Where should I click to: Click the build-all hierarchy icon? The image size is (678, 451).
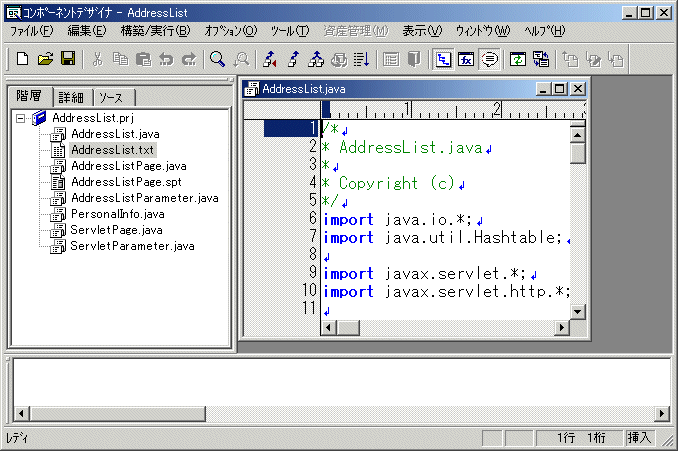tap(316, 59)
